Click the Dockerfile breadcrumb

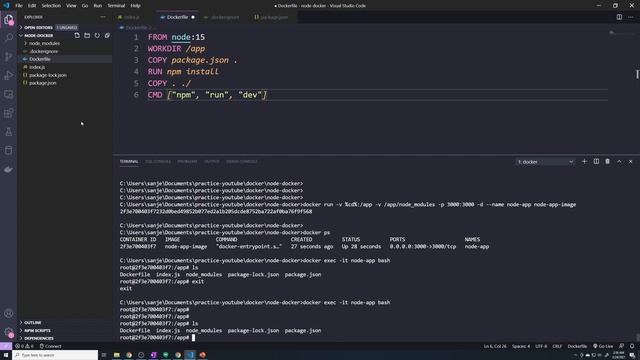tap(136, 27)
